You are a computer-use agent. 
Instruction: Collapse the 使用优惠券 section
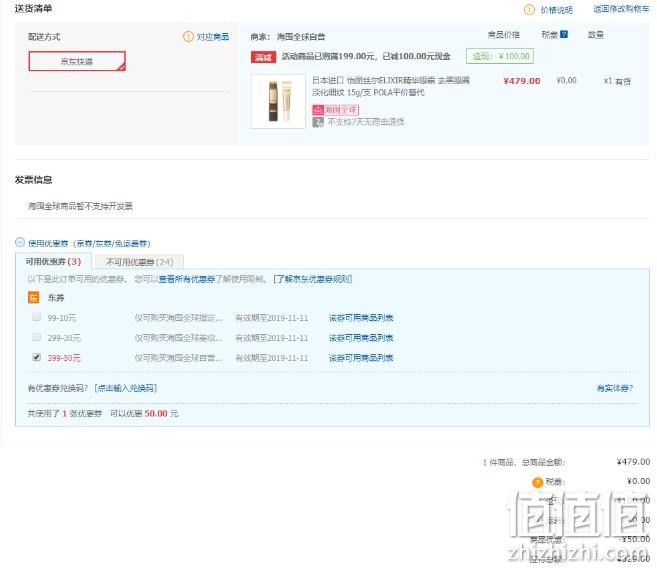20,242
